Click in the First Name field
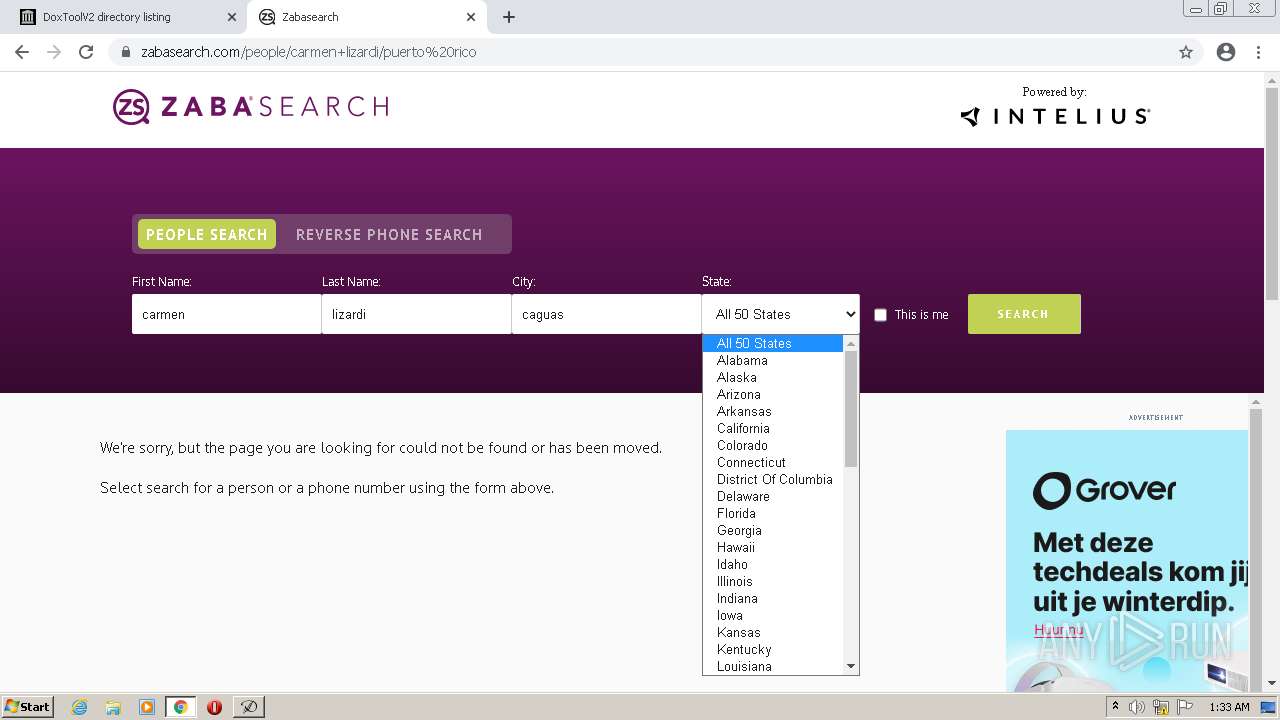The width and height of the screenshot is (1280, 720). tap(226, 314)
